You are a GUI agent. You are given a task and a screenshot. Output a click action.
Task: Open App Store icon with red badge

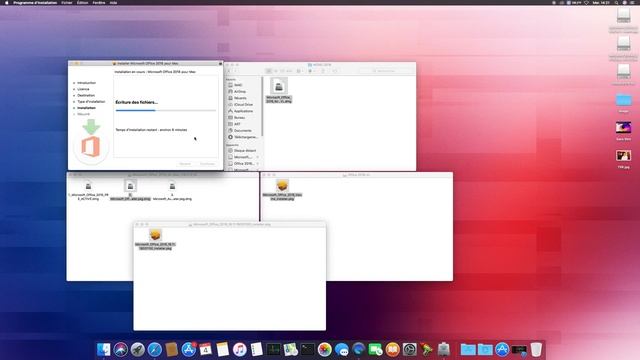coord(189,349)
